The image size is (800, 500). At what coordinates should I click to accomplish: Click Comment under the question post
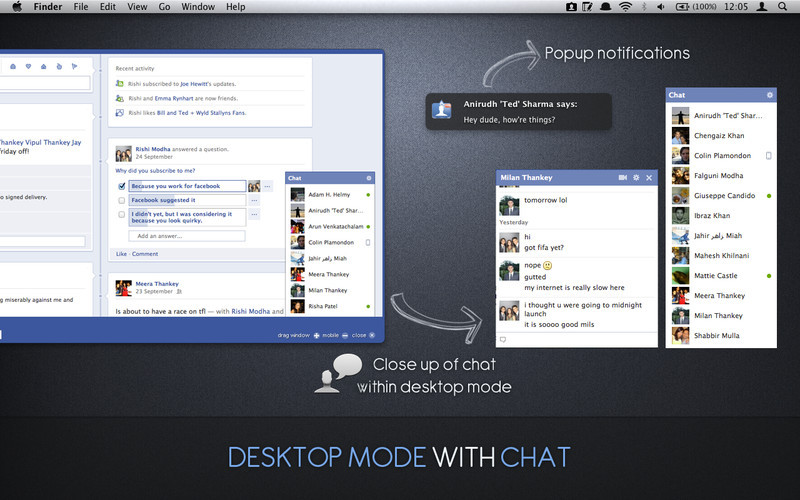click(145, 254)
